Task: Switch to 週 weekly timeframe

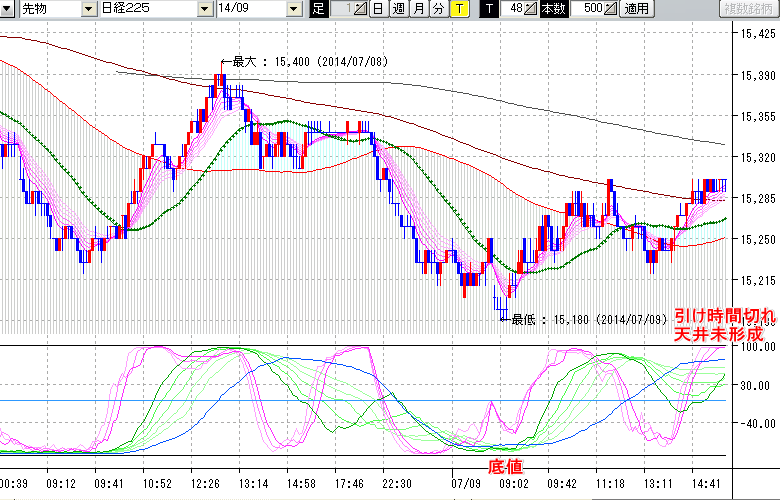Action: (x=398, y=9)
